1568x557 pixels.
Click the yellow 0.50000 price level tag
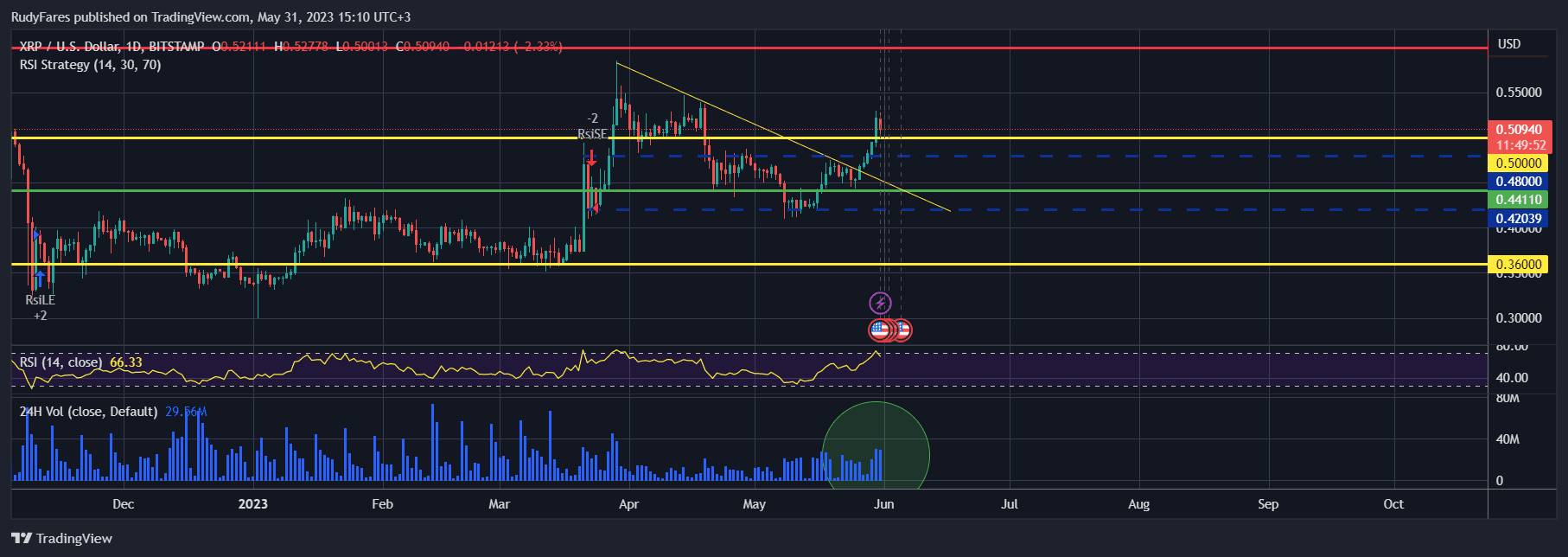point(1518,163)
